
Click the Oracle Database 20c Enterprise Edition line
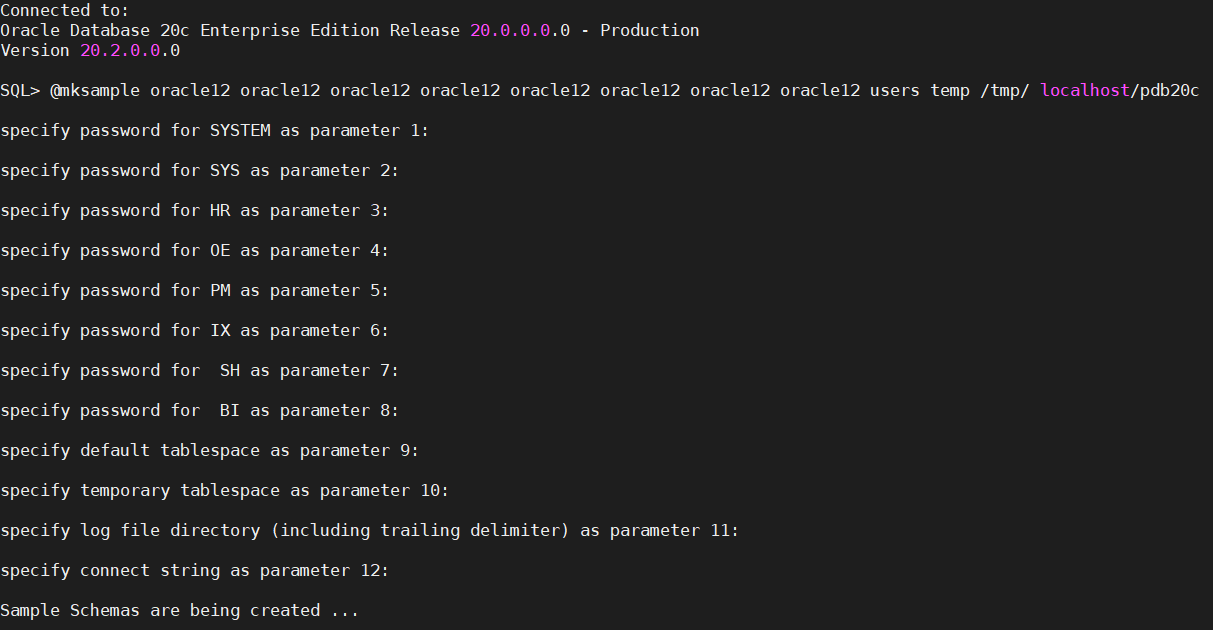pyautogui.click(x=350, y=30)
